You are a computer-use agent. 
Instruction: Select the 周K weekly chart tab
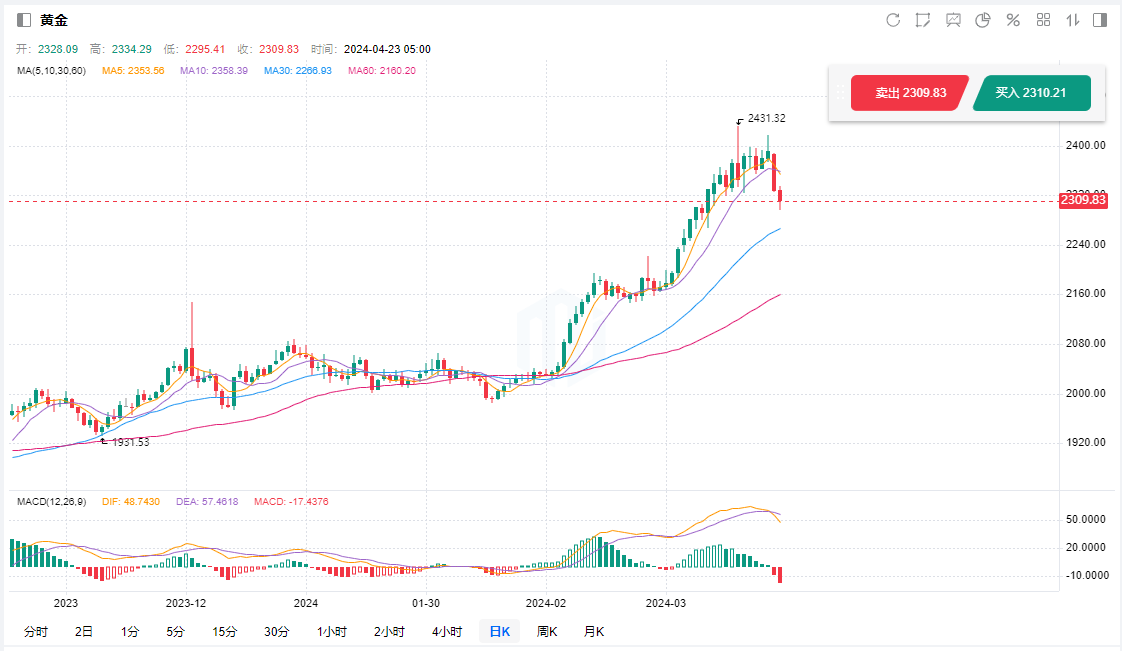pos(547,631)
